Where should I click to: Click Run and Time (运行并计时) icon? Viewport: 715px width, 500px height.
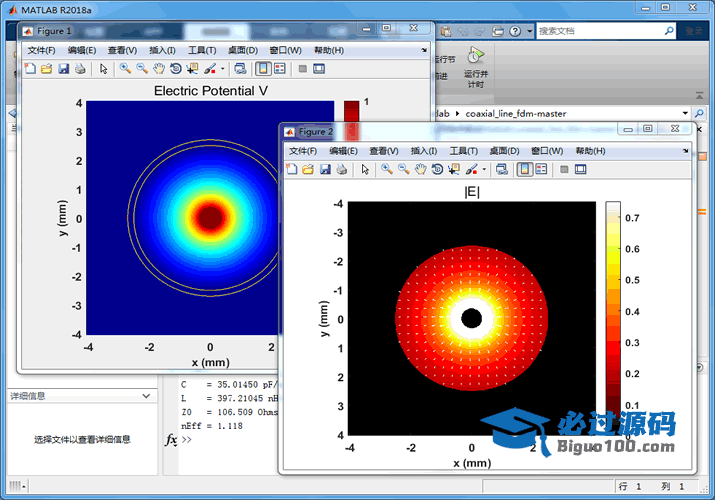pos(476,68)
